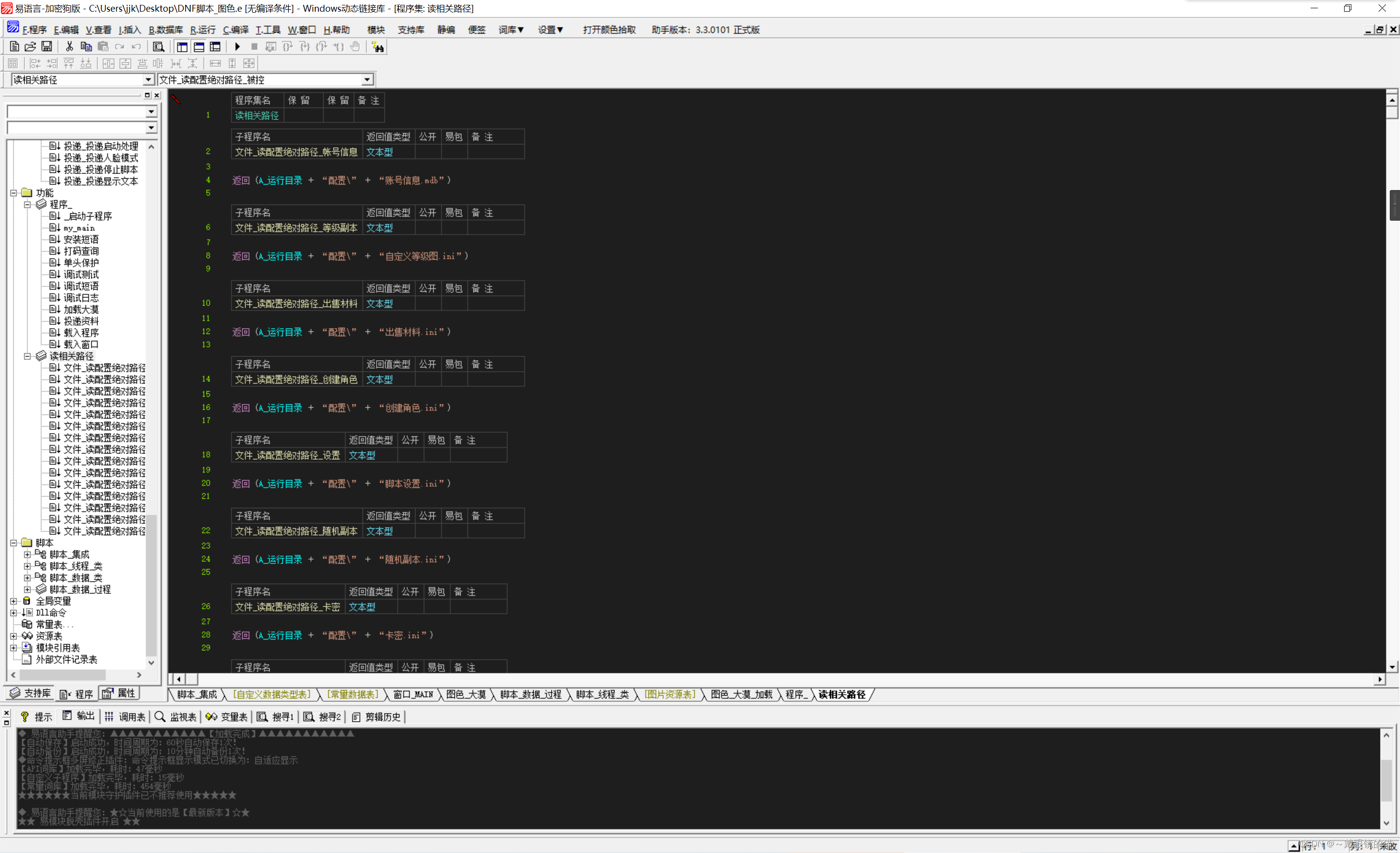The image size is (1400, 853).
Task: Click the open folder toolbar icon
Action: coord(31,47)
